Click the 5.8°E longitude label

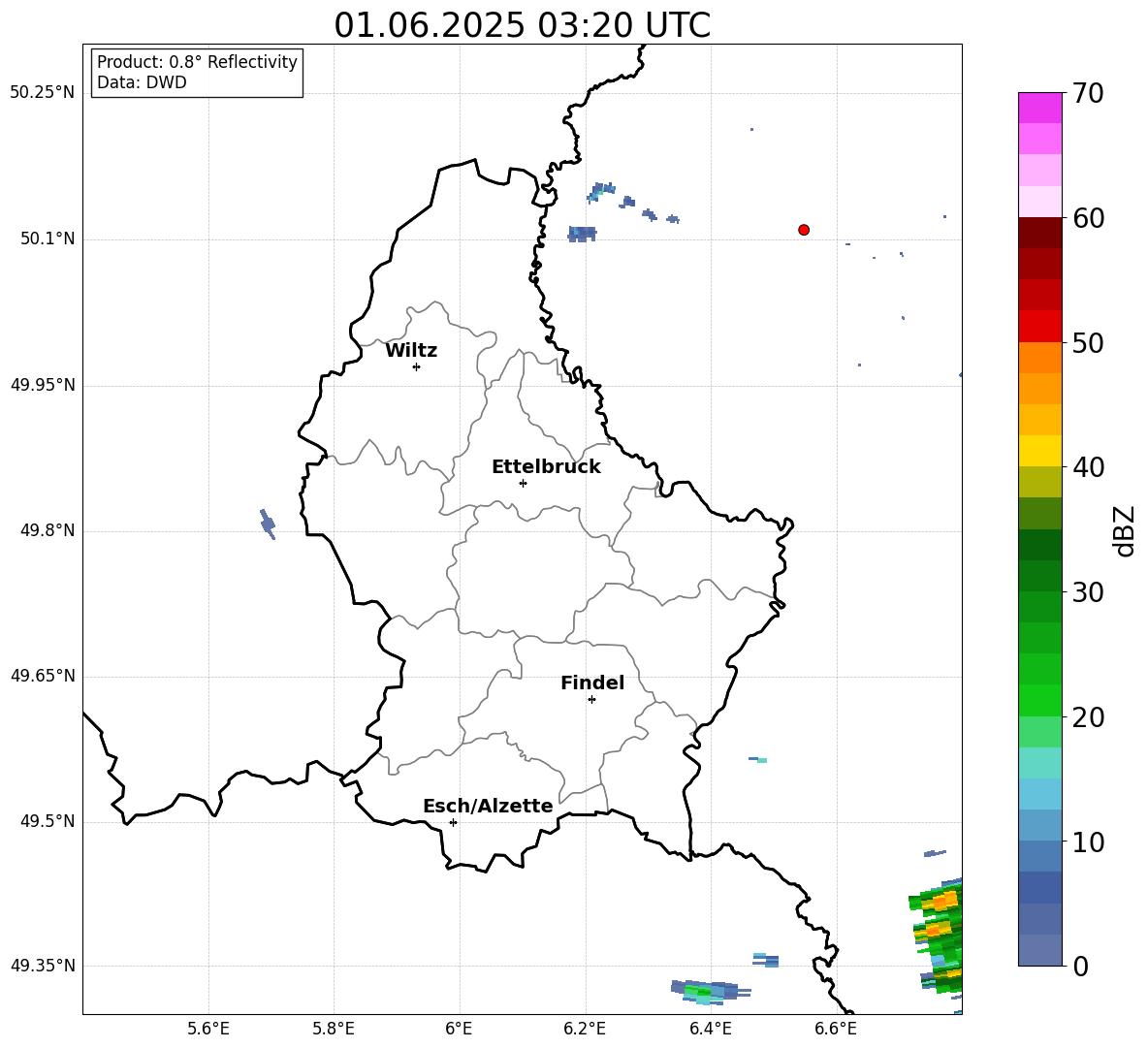334,1029
